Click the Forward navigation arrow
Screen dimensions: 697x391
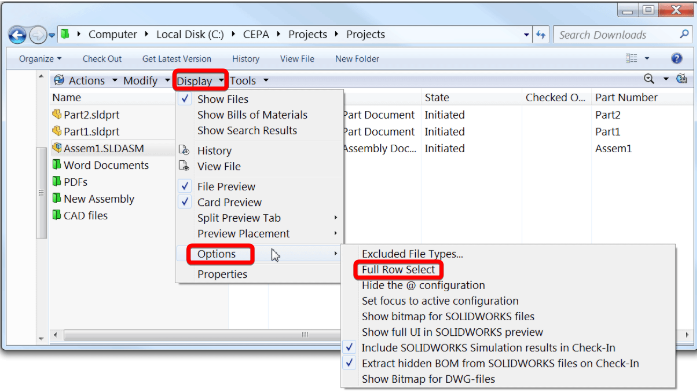(37, 35)
